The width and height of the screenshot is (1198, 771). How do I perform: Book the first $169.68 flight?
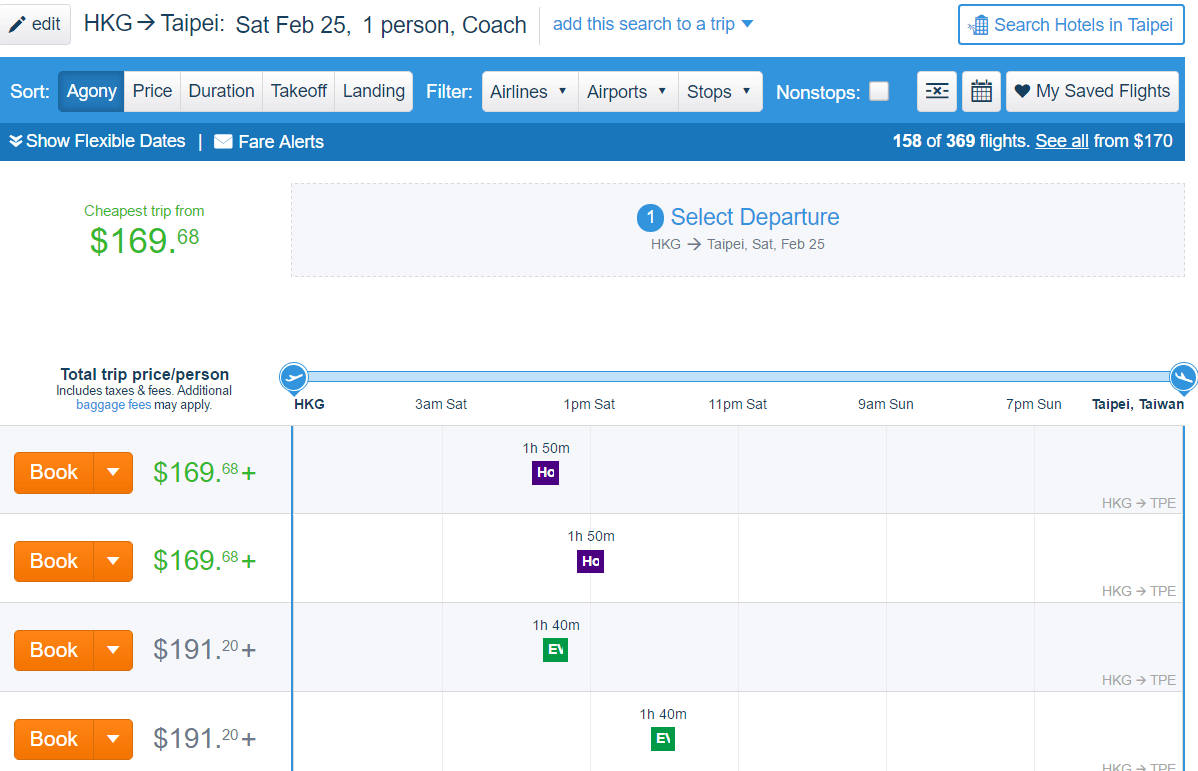click(52, 471)
